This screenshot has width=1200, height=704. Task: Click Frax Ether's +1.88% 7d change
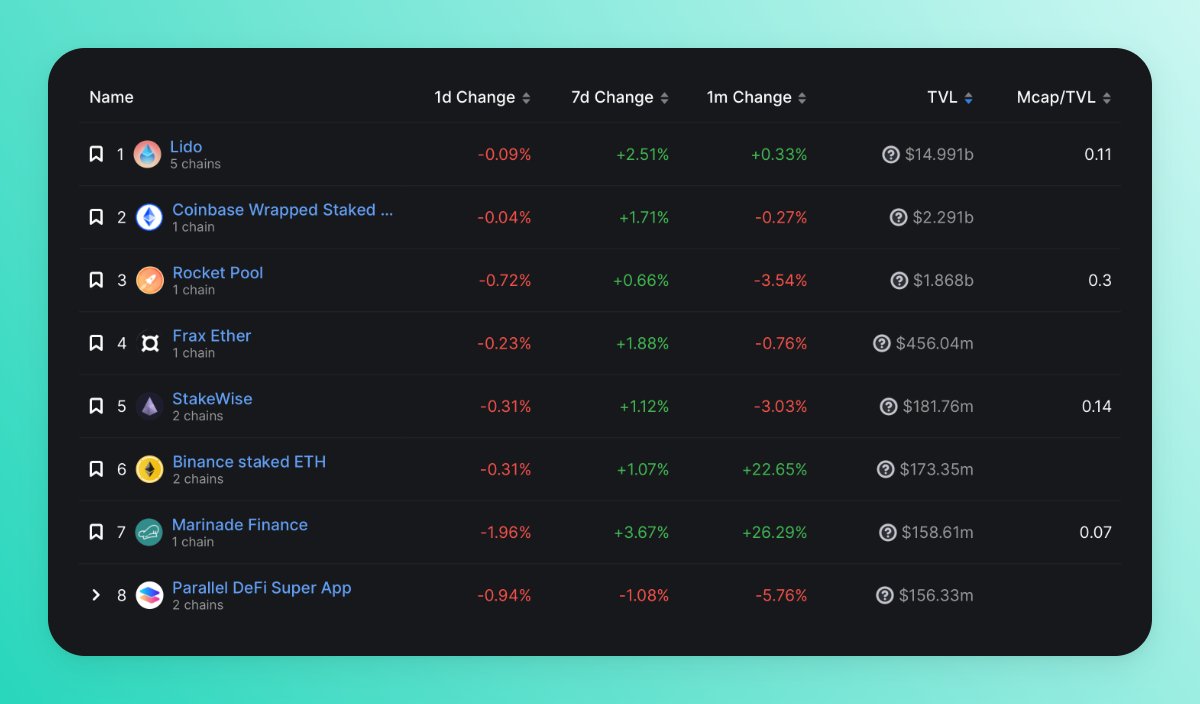(x=642, y=343)
